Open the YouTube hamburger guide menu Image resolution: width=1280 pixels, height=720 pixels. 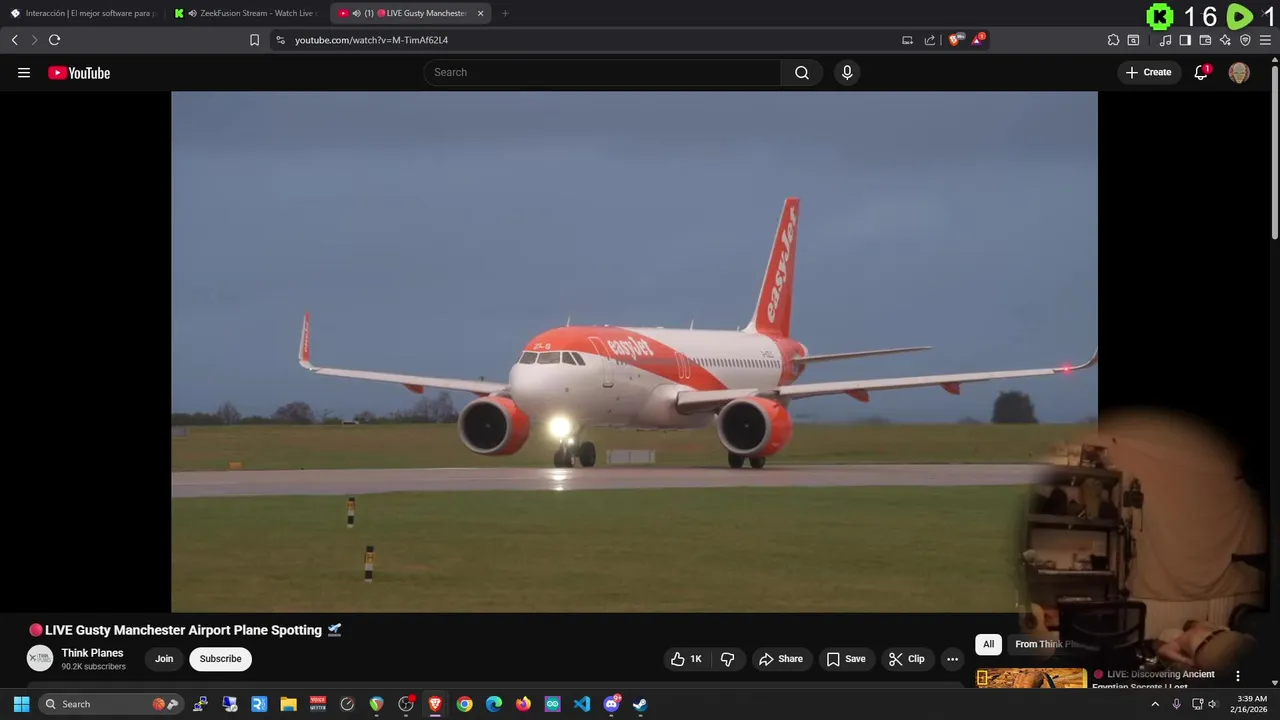24,72
